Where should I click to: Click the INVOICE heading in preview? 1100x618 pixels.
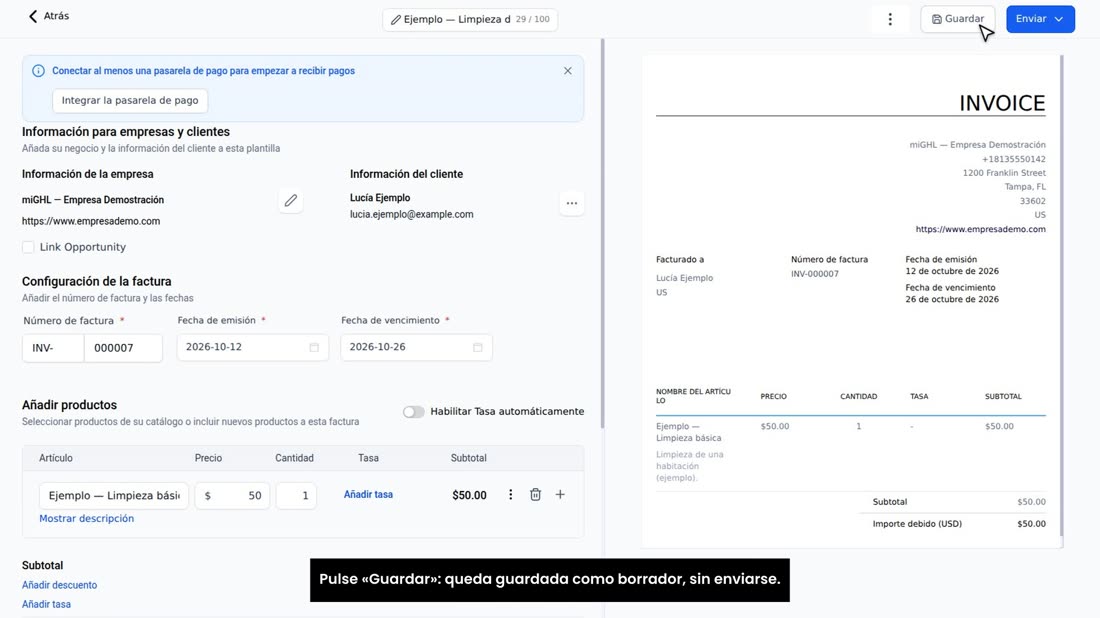coord(1002,103)
